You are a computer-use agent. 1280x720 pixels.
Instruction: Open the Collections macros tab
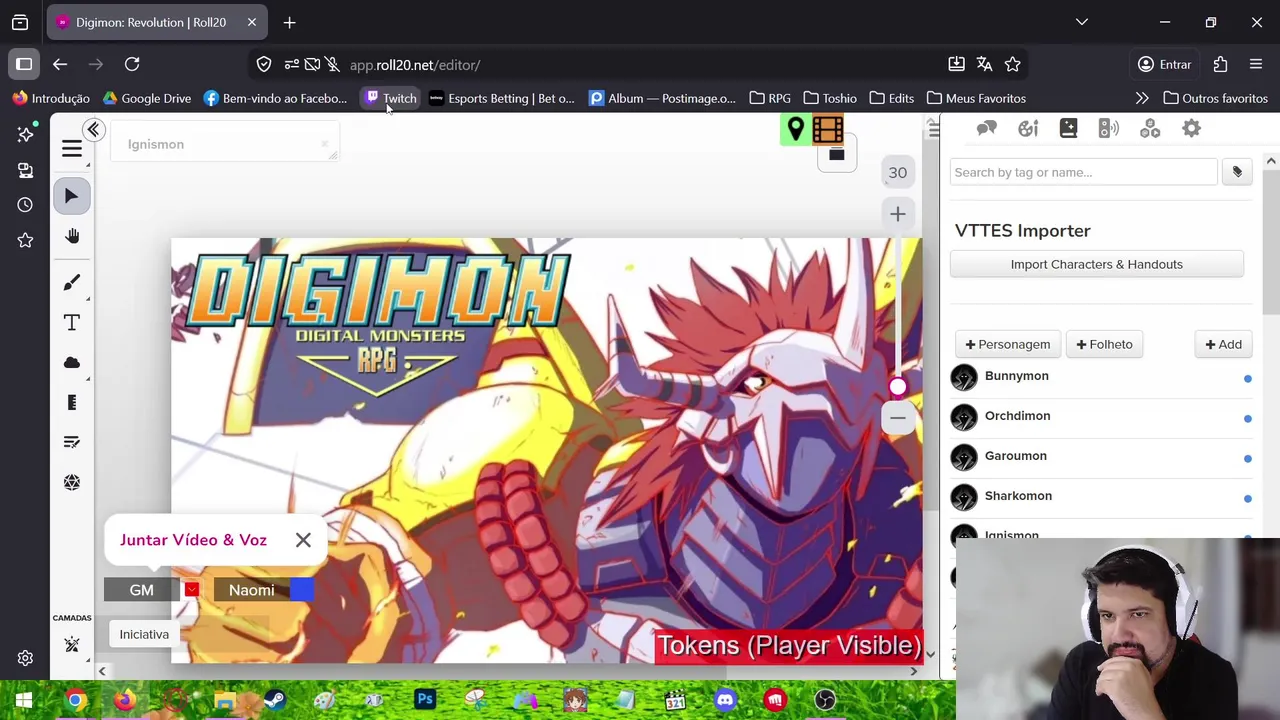click(x=1150, y=128)
